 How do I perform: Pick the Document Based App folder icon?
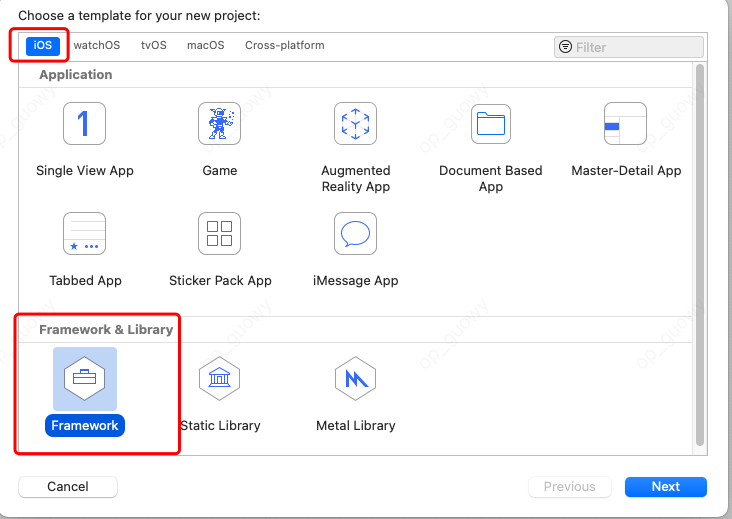491,124
